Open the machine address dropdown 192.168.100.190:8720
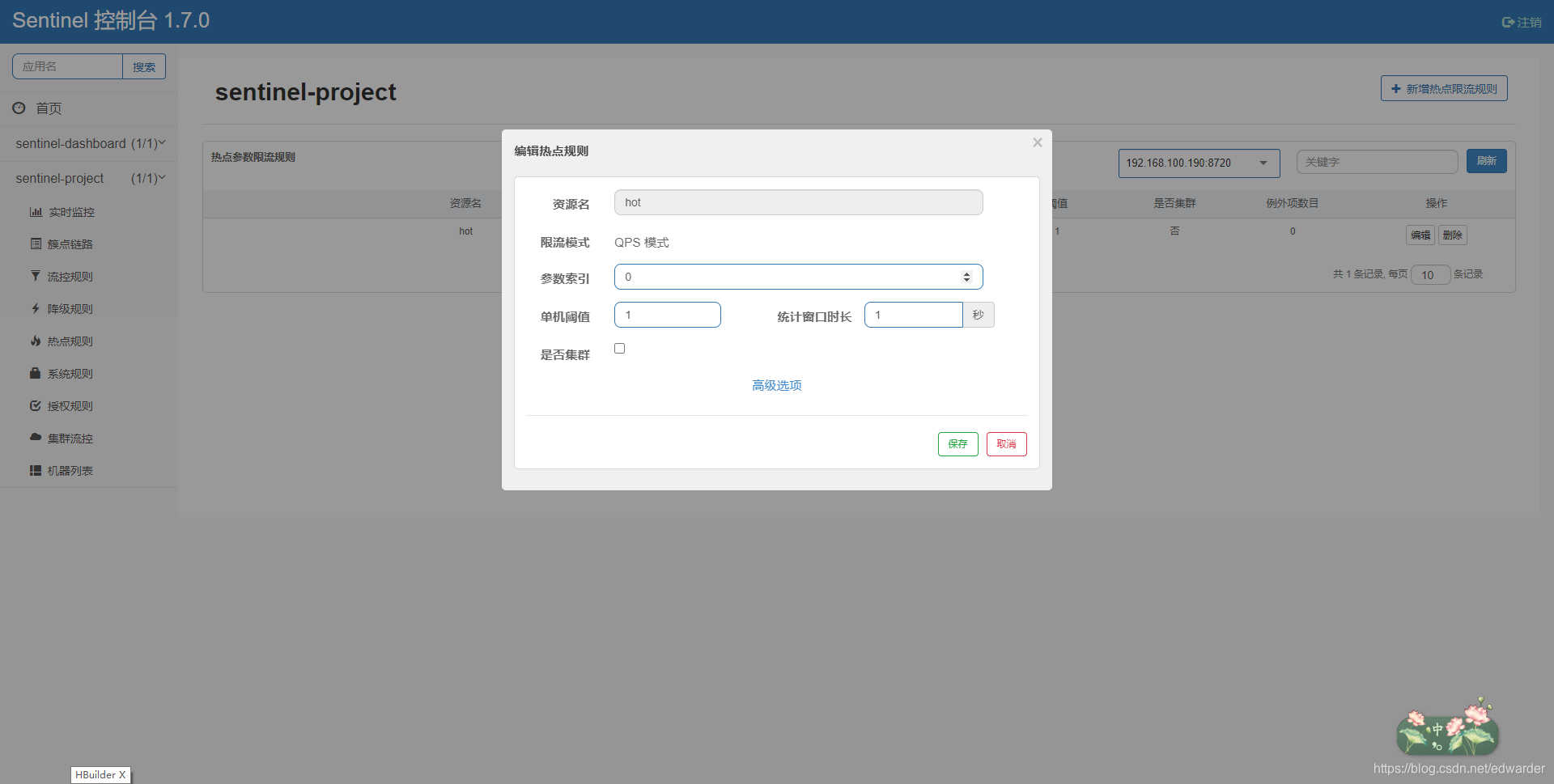1554x784 pixels. point(1199,163)
